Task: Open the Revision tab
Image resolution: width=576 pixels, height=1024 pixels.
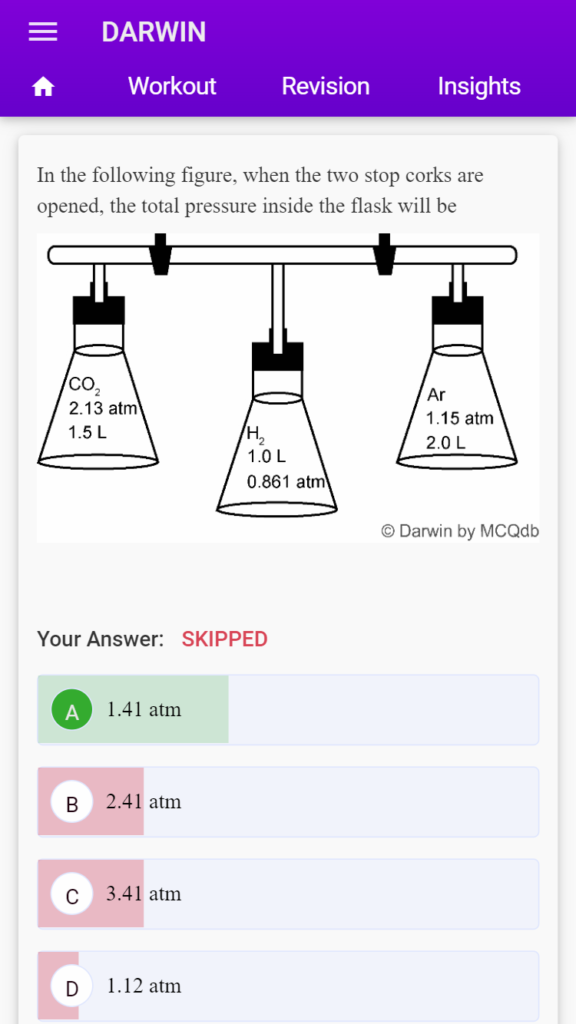Action: tap(325, 86)
